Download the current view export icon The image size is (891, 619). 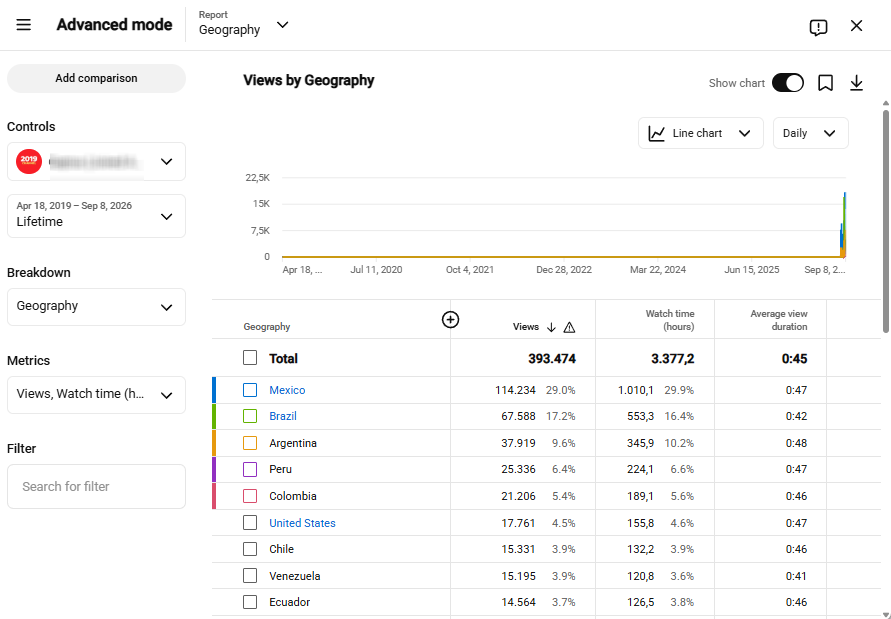856,83
